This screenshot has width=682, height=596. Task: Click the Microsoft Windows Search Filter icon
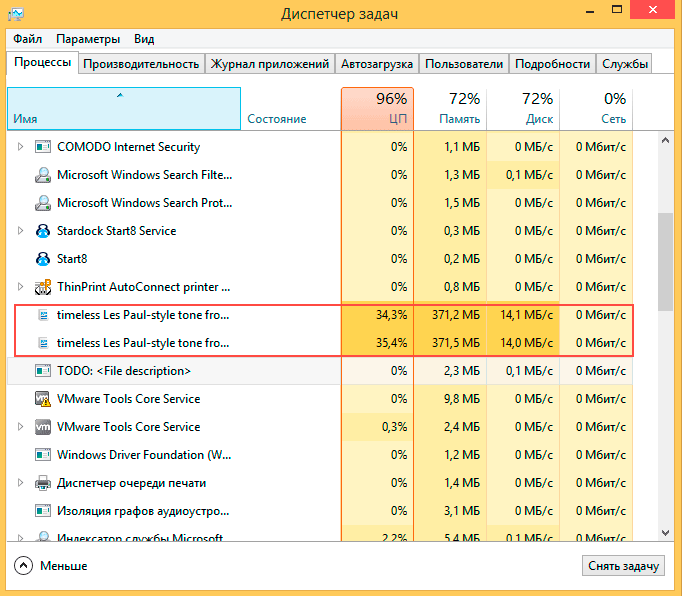coord(43,175)
